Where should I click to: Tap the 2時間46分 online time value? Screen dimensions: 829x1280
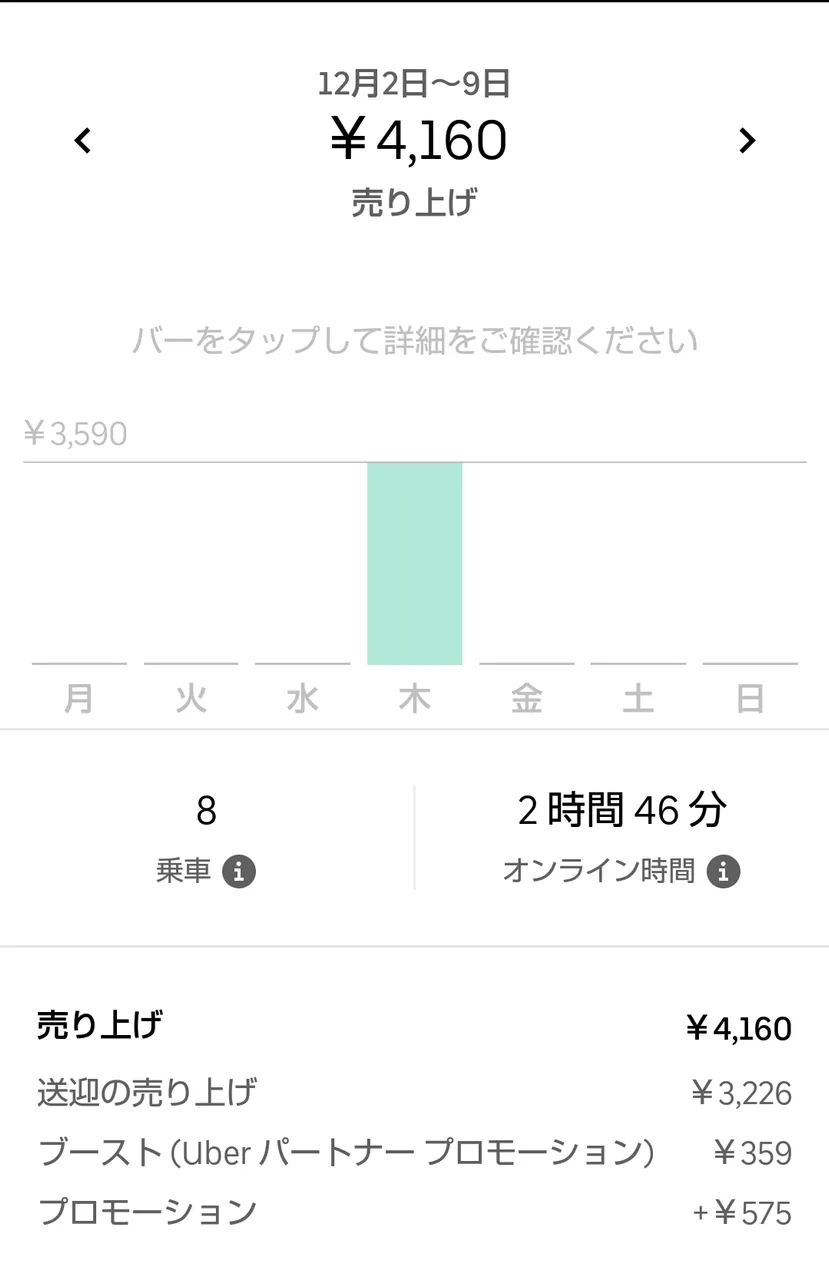point(621,811)
